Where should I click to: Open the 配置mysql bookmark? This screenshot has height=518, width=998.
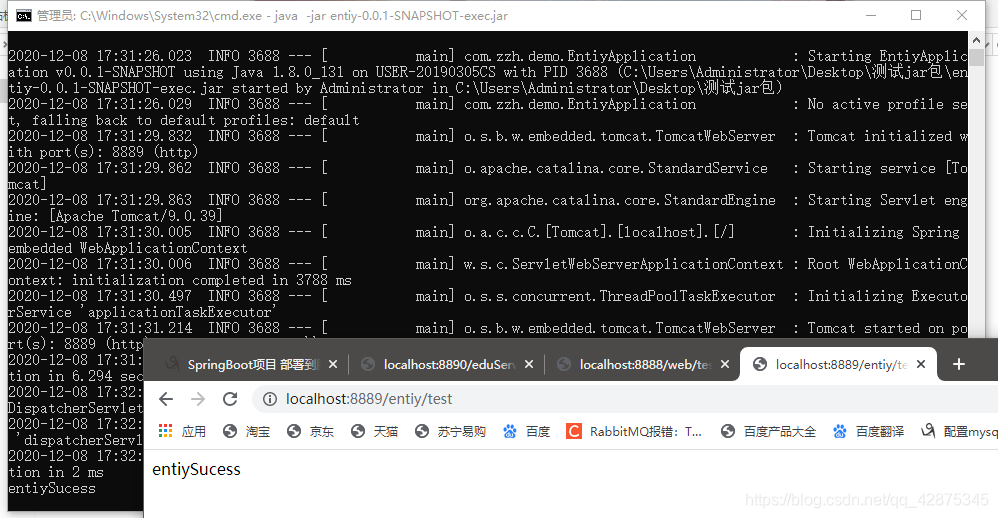pos(959,431)
